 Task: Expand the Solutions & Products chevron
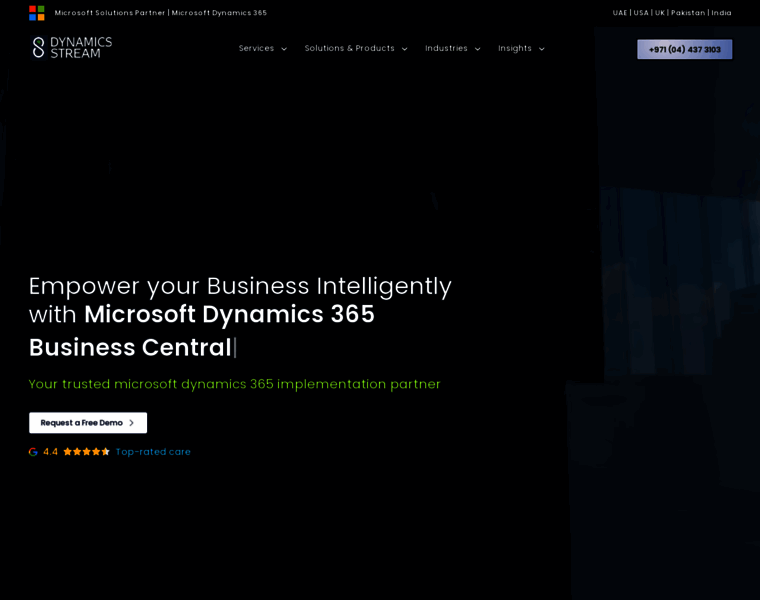click(404, 49)
